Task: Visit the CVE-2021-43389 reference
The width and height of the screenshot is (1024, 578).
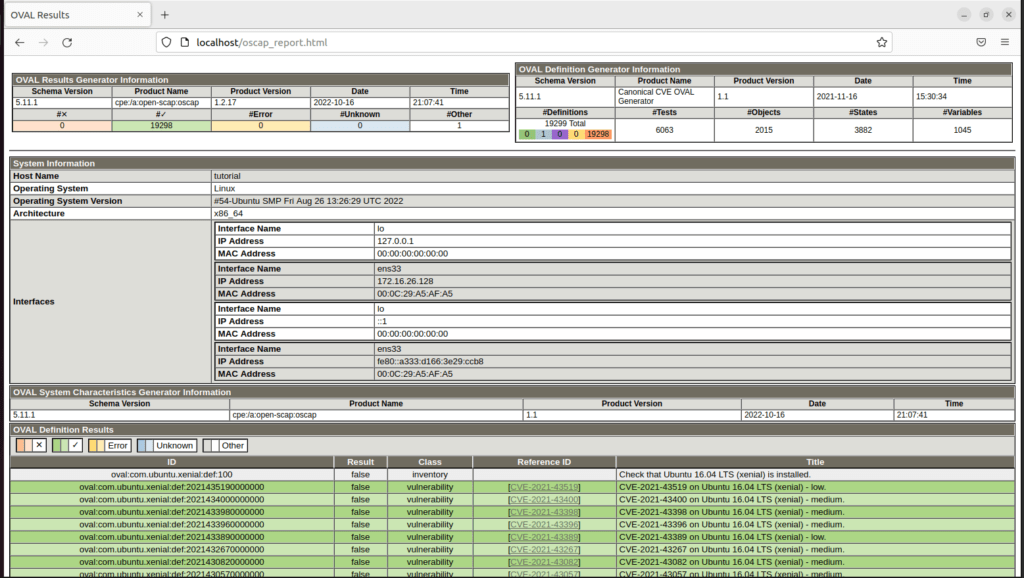Action: pos(544,537)
